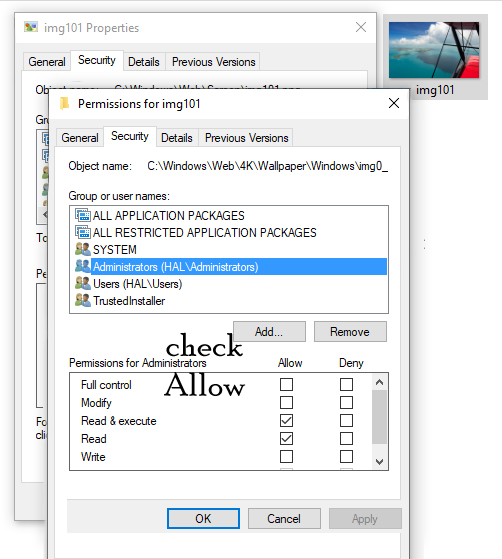502x559 pixels.
Task: Click the SYSTEM user group icon
Action: tap(83, 249)
